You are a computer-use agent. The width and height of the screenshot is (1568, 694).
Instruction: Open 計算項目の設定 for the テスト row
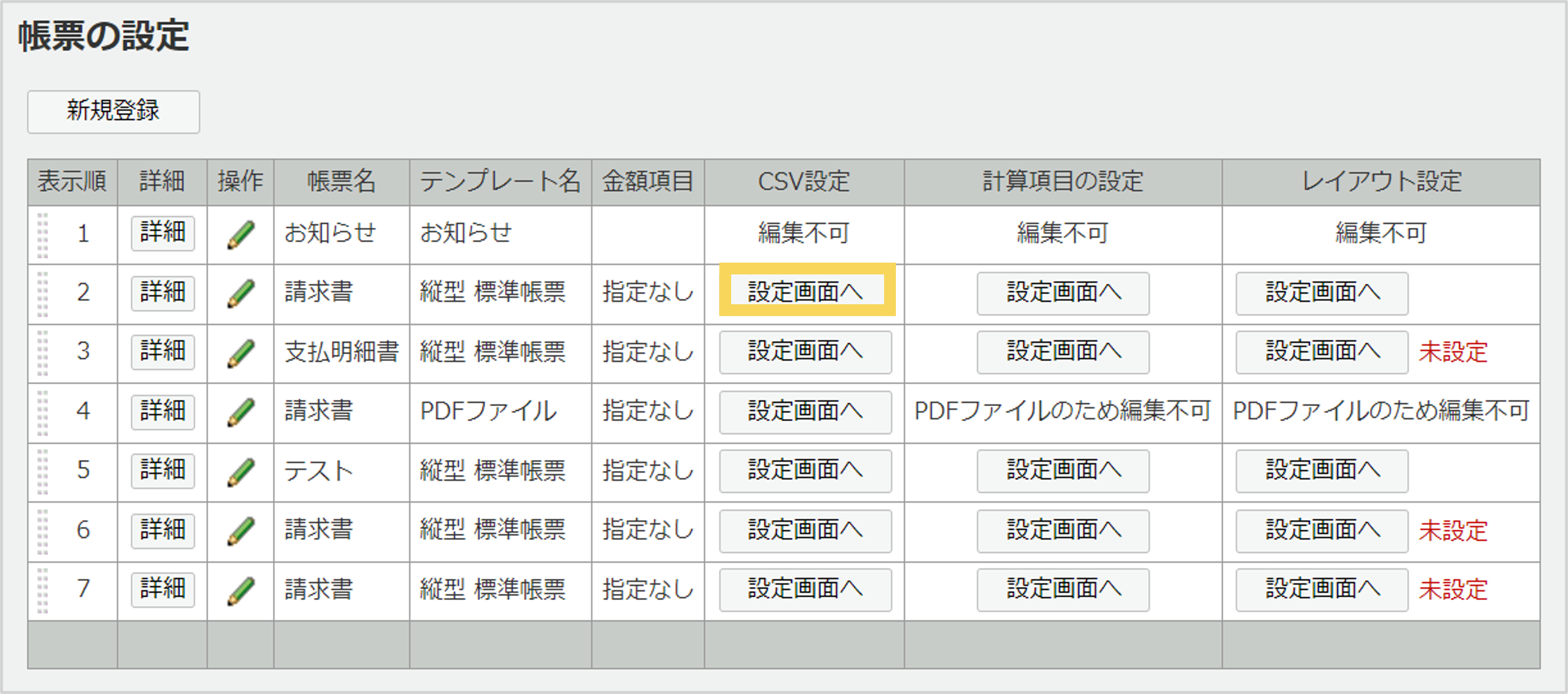pyautogui.click(x=1062, y=471)
